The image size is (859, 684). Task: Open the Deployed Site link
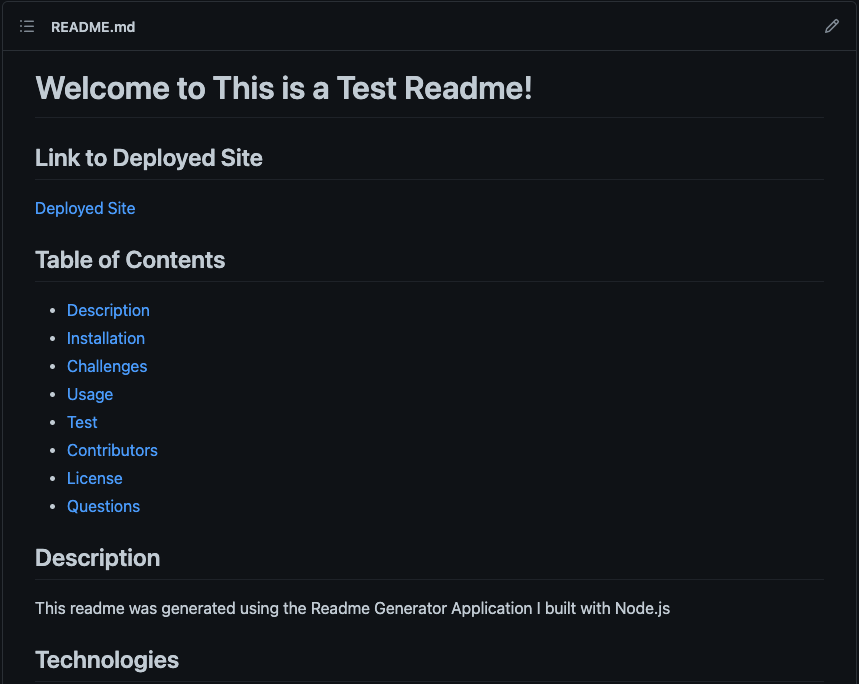(x=85, y=208)
